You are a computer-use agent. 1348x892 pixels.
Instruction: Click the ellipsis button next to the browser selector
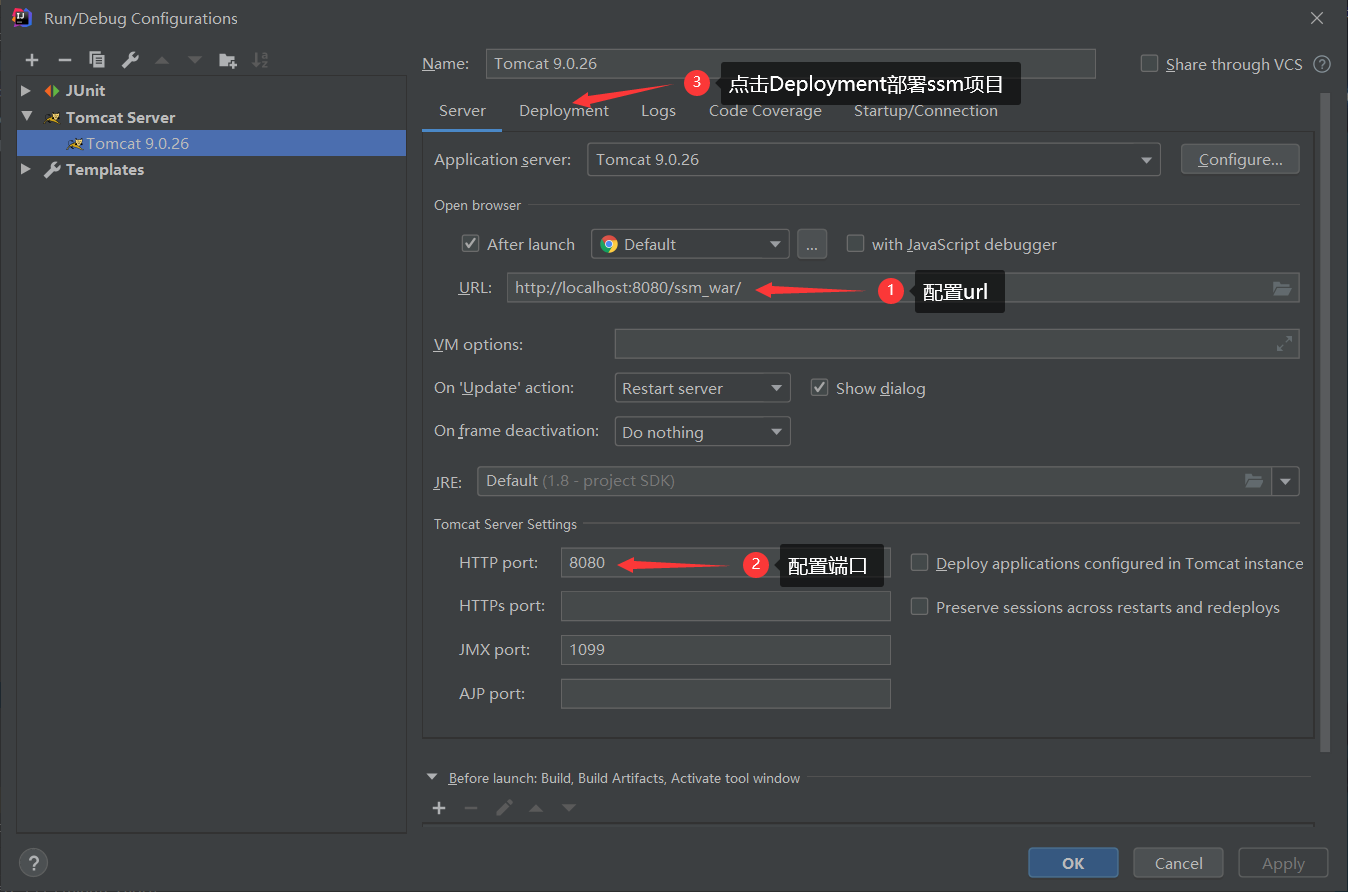(x=812, y=244)
